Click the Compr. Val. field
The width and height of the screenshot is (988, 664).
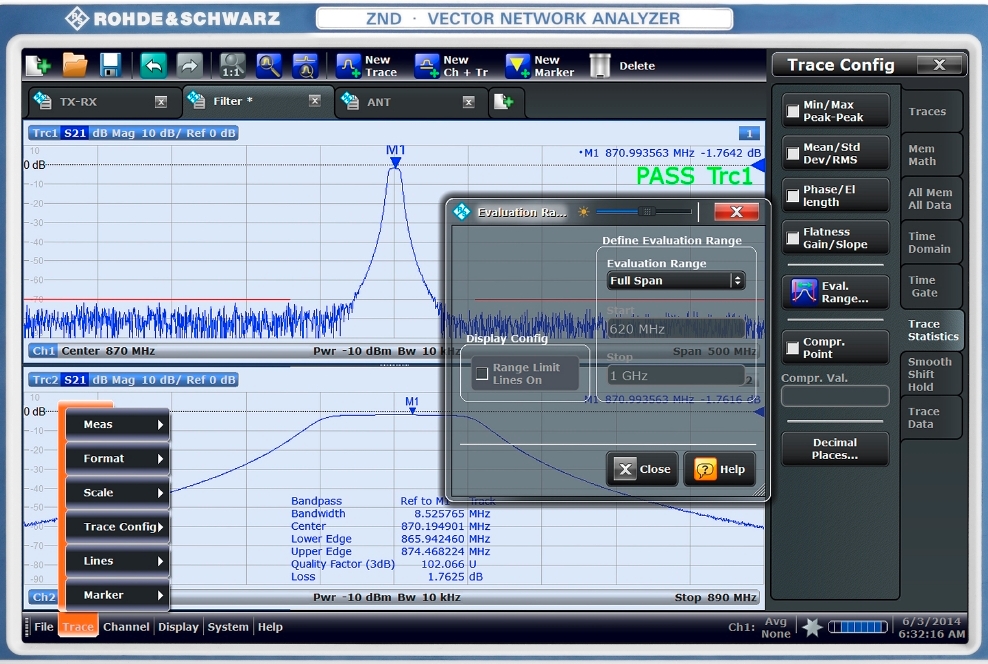tap(836, 396)
